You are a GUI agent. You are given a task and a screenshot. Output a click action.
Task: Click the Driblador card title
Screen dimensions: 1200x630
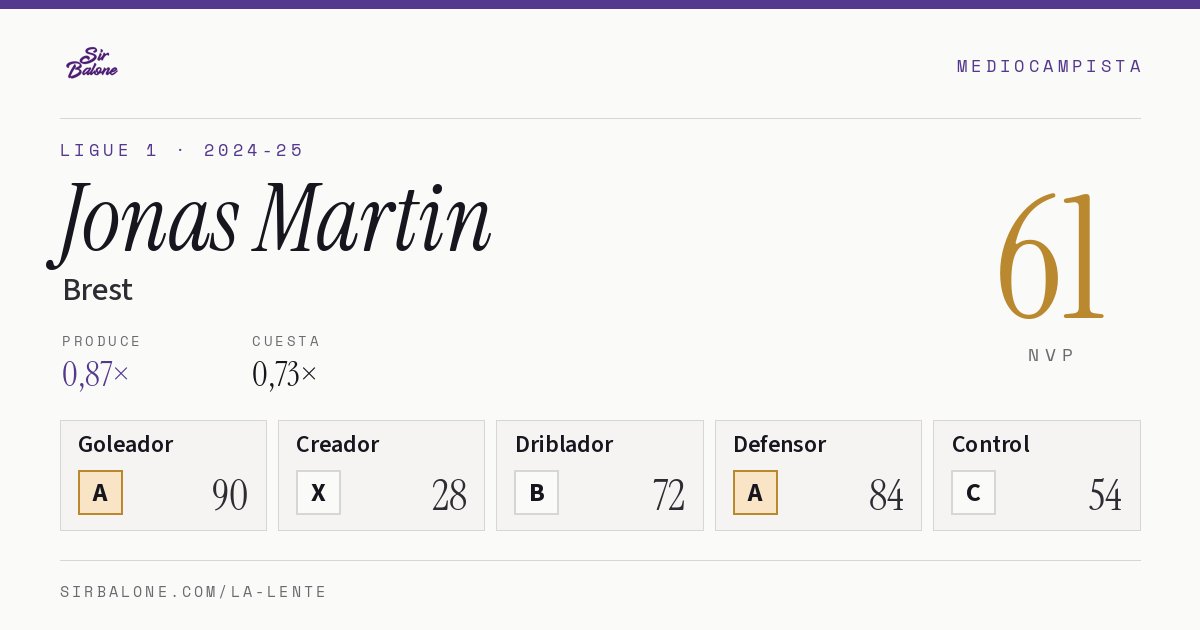pyautogui.click(x=564, y=444)
